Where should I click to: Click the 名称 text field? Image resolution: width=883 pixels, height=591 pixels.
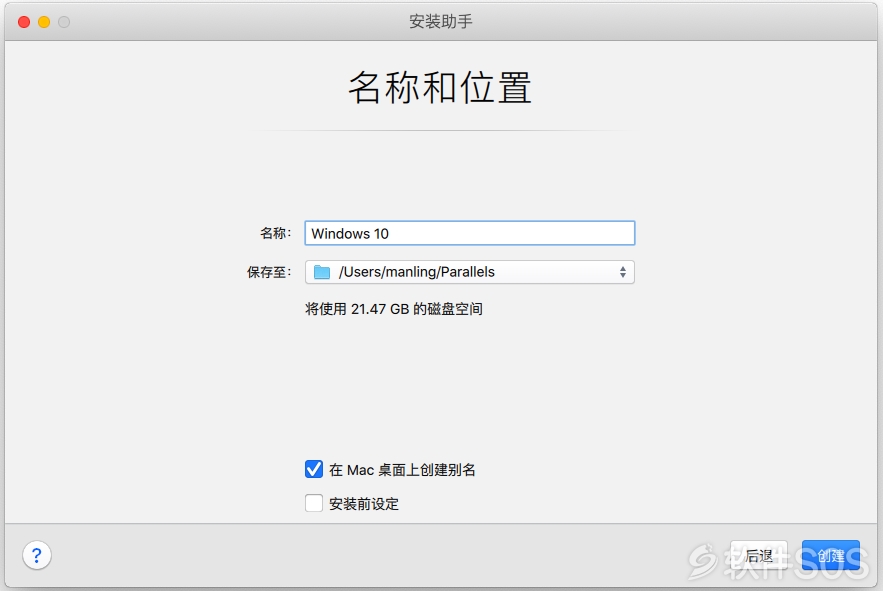470,233
